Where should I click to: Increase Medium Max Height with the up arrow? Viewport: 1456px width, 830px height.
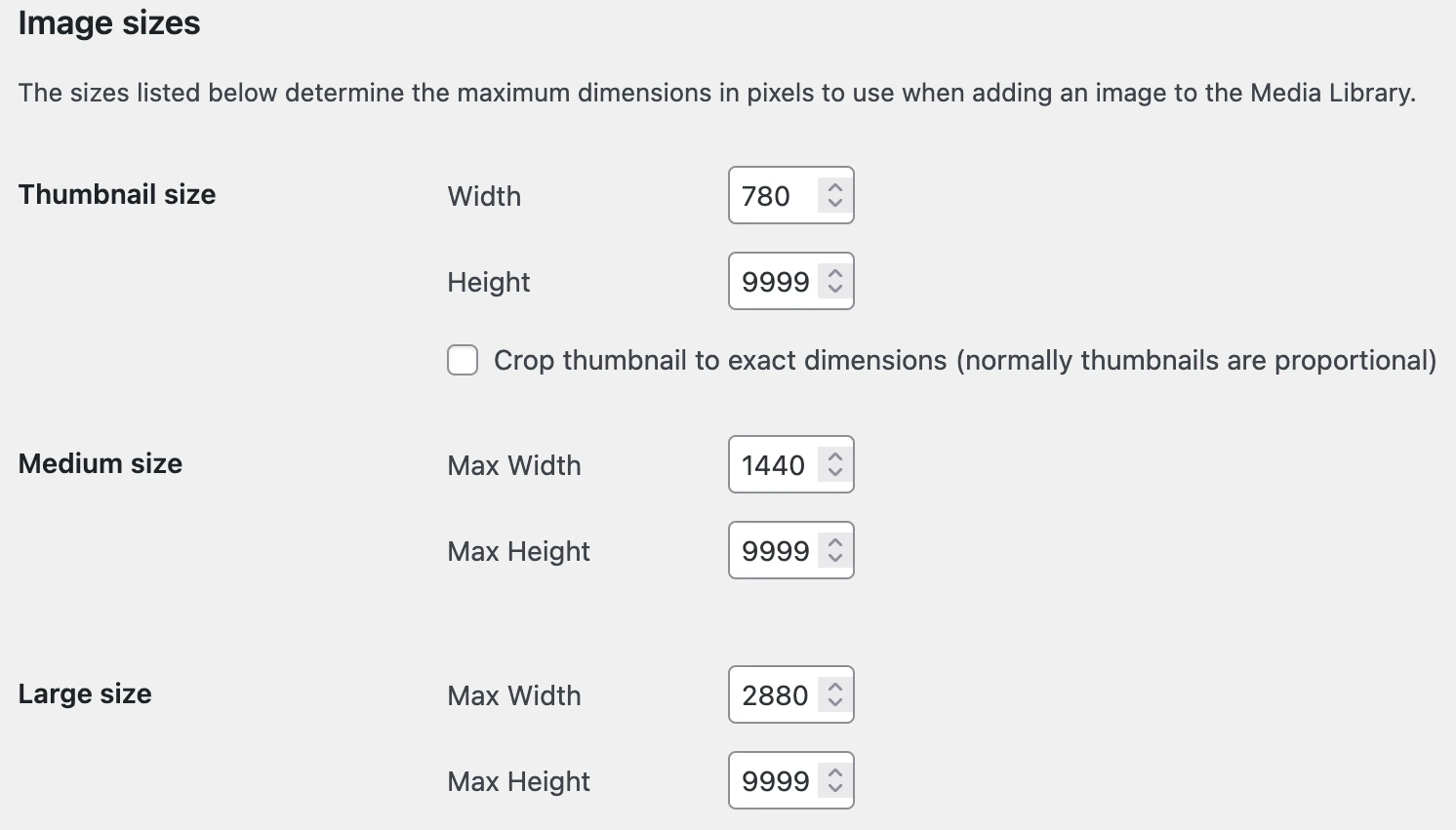pos(834,542)
